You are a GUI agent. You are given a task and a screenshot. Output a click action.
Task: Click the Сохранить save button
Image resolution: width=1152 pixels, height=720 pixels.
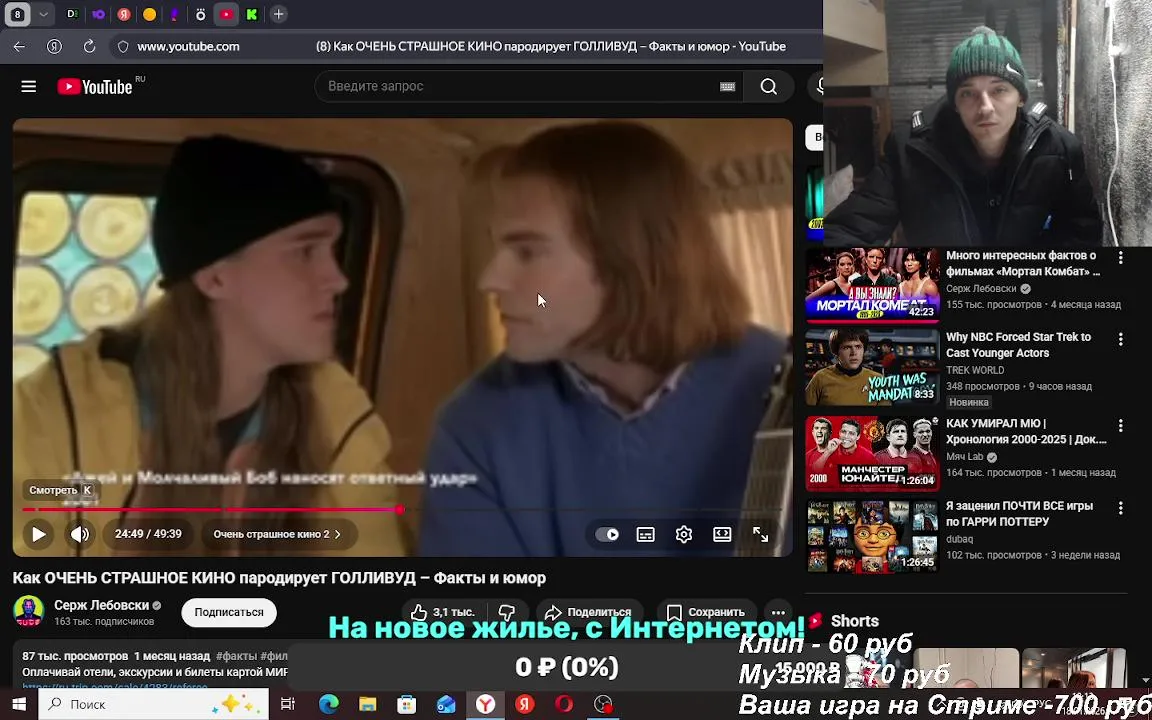pyautogui.click(x=707, y=612)
